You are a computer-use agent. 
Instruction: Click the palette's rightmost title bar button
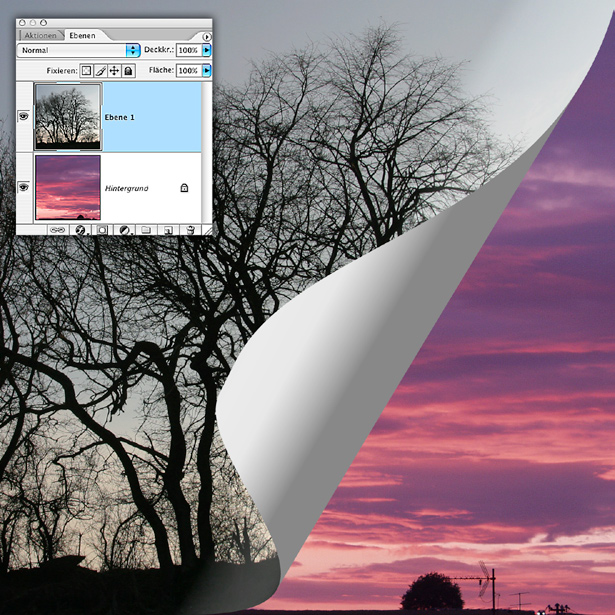click(43, 23)
